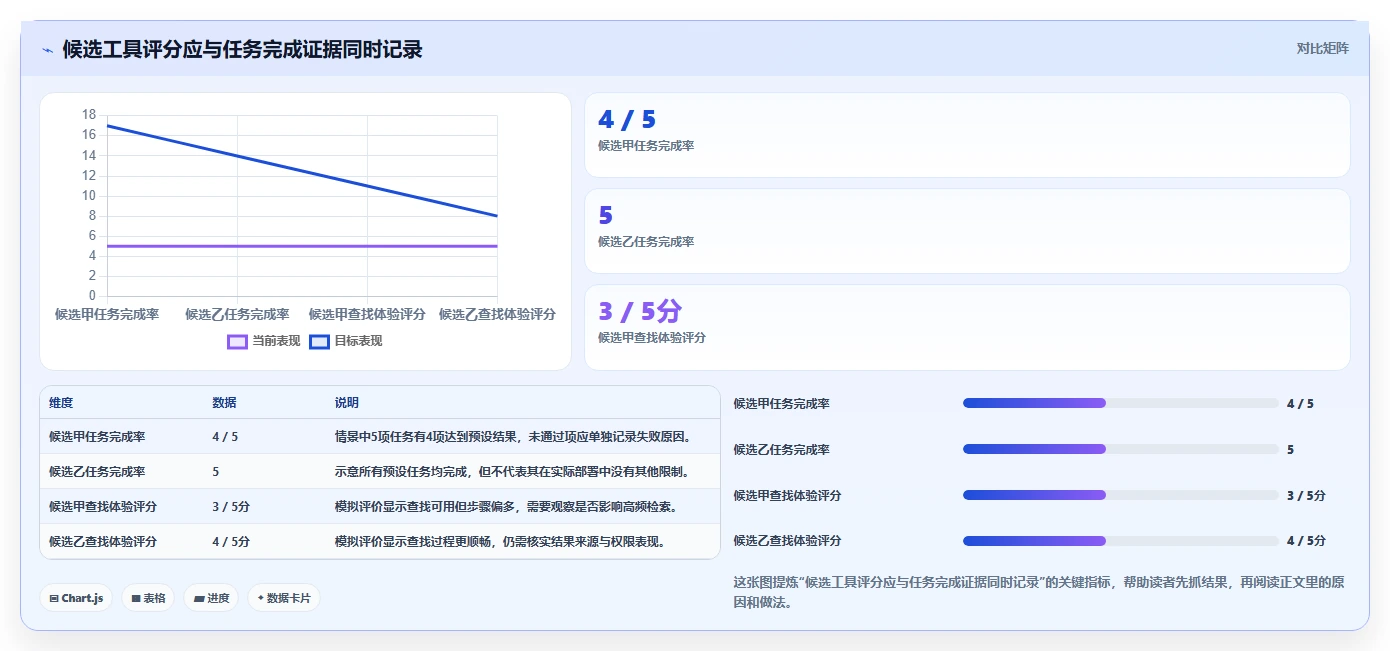Toggle the 目标表现 legend swatch
1390x651 pixels.
(319, 341)
